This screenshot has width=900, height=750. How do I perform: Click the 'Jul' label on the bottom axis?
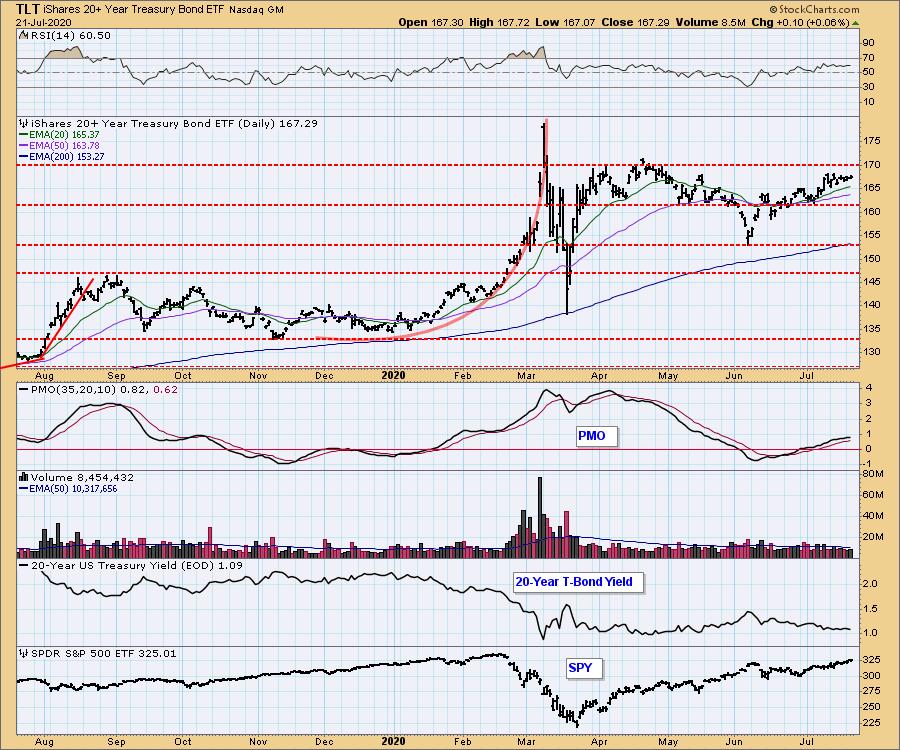click(x=808, y=741)
